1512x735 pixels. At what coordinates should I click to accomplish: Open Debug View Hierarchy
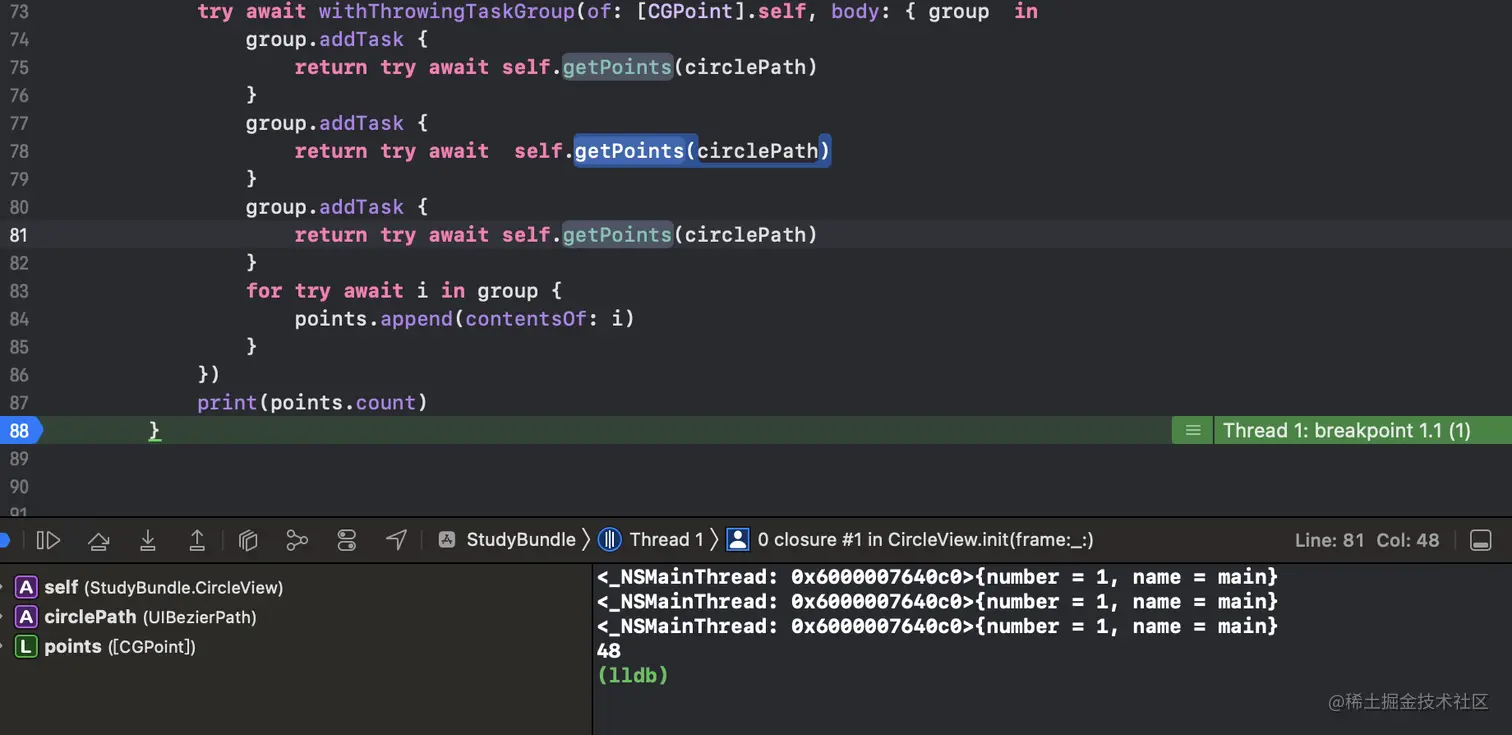[x=249, y=540]
